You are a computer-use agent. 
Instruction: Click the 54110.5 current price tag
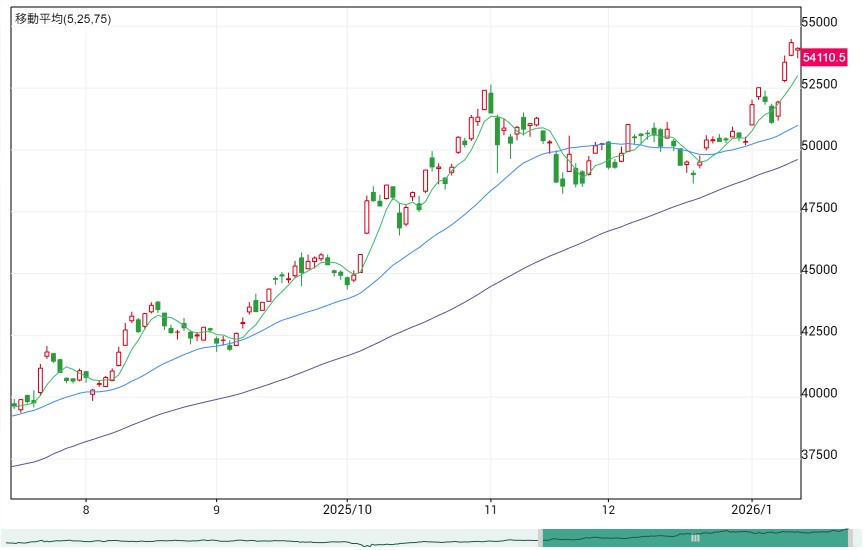tap(824, 57)
